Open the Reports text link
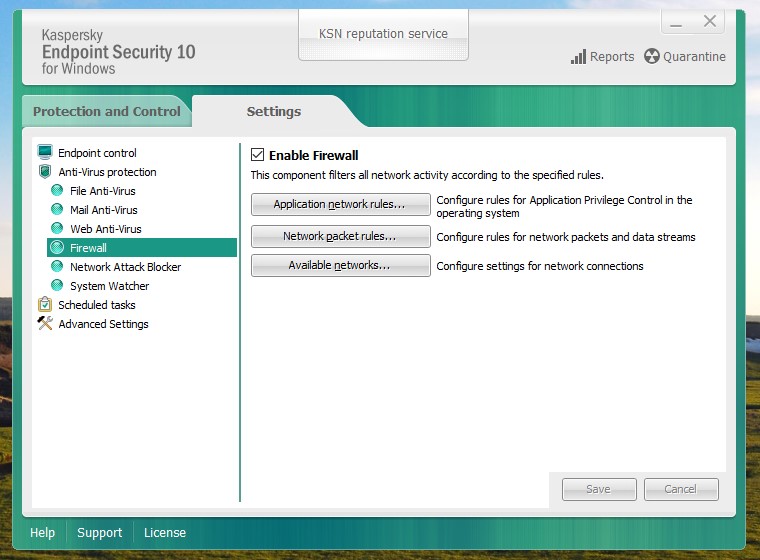This screenshot has width=760, height=560. [x=612, y=57]
